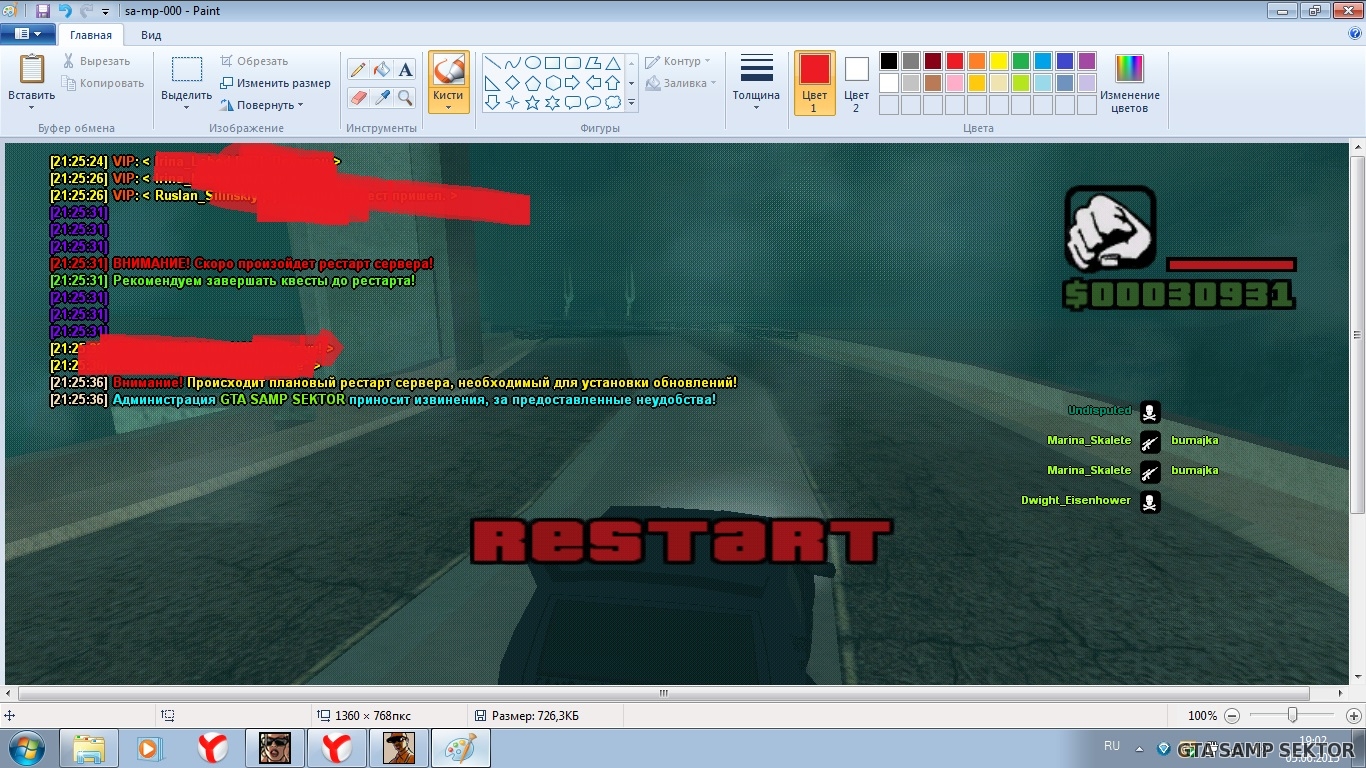The width and height of the screenshot is (1366, 768).
Task: Select the Pencil tool
Action: 357,69
